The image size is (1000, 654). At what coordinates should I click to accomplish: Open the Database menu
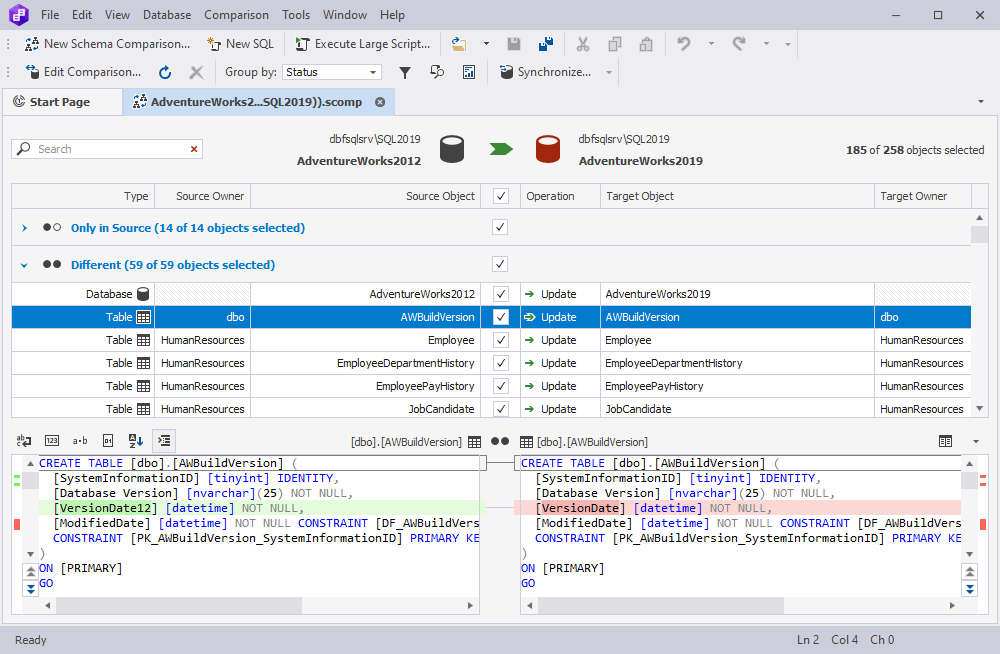tap(166, 15)
